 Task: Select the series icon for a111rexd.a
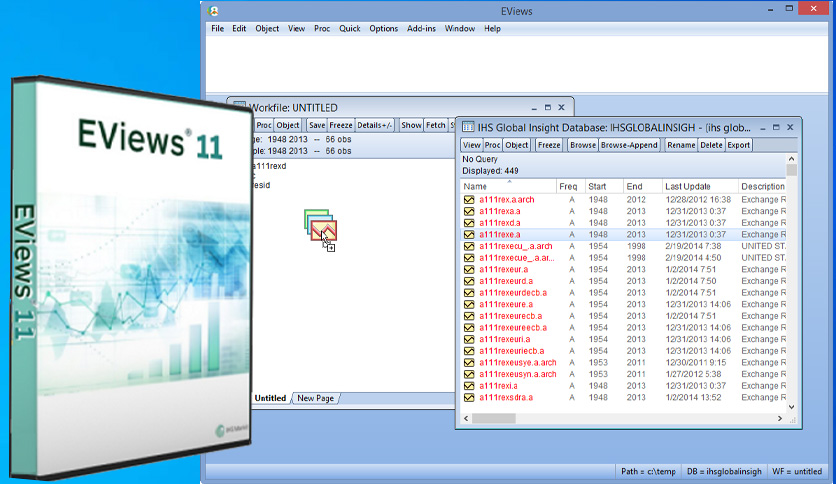tap(468, 223)
